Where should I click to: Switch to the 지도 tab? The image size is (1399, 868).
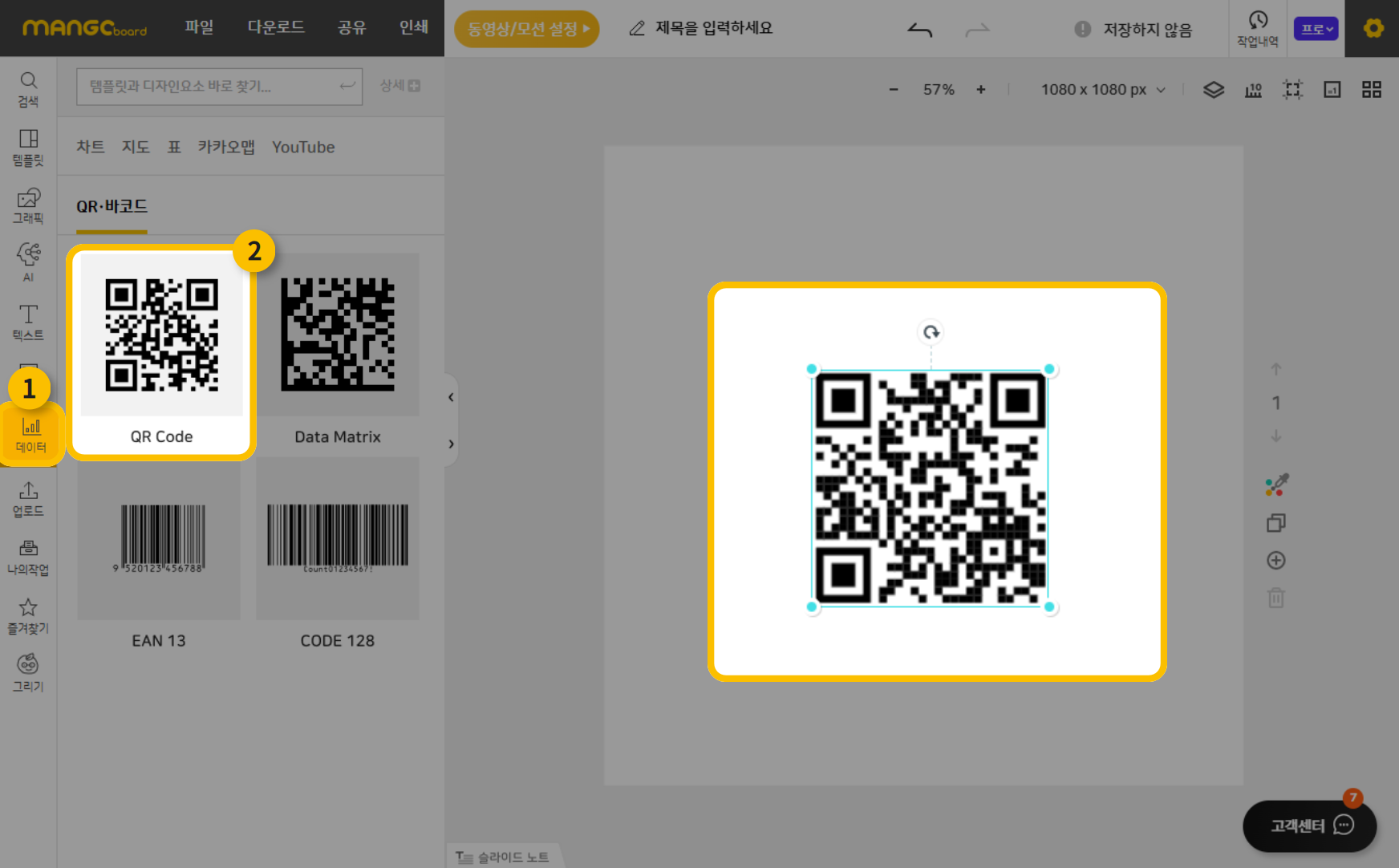[x=136, y=147]
